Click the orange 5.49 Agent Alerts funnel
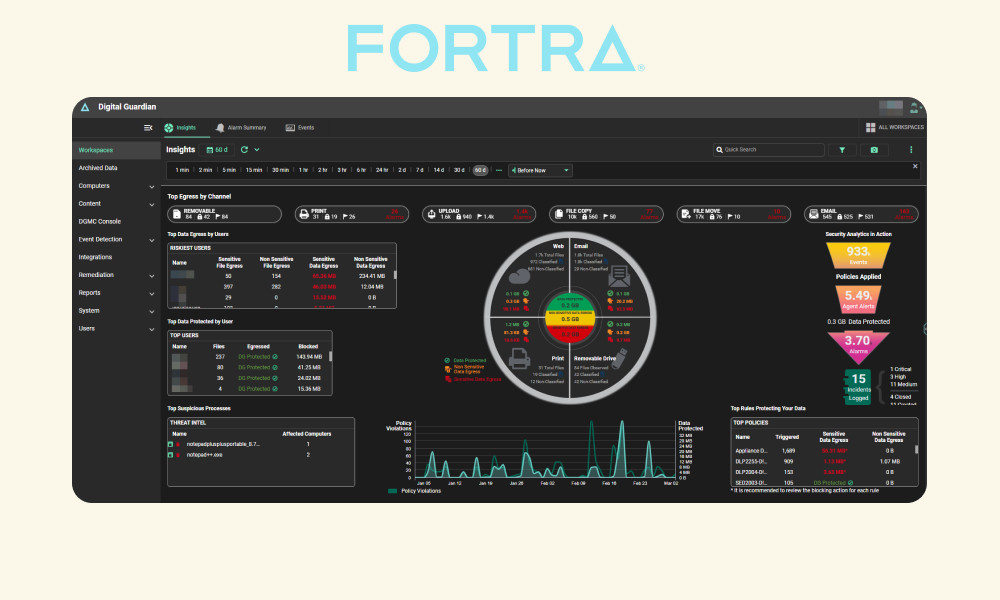This screenshot has width=1000, height=600. pos(858,298)
